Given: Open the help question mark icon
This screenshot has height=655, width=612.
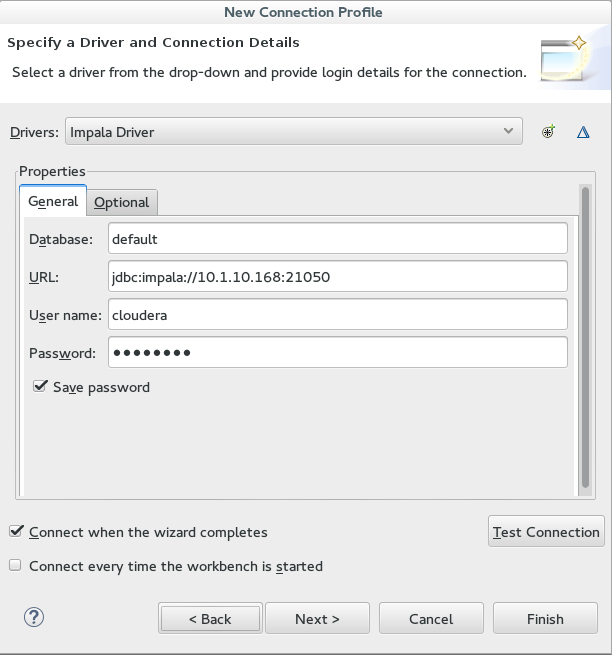Looking at the screenshot, I should coord(34,617).
